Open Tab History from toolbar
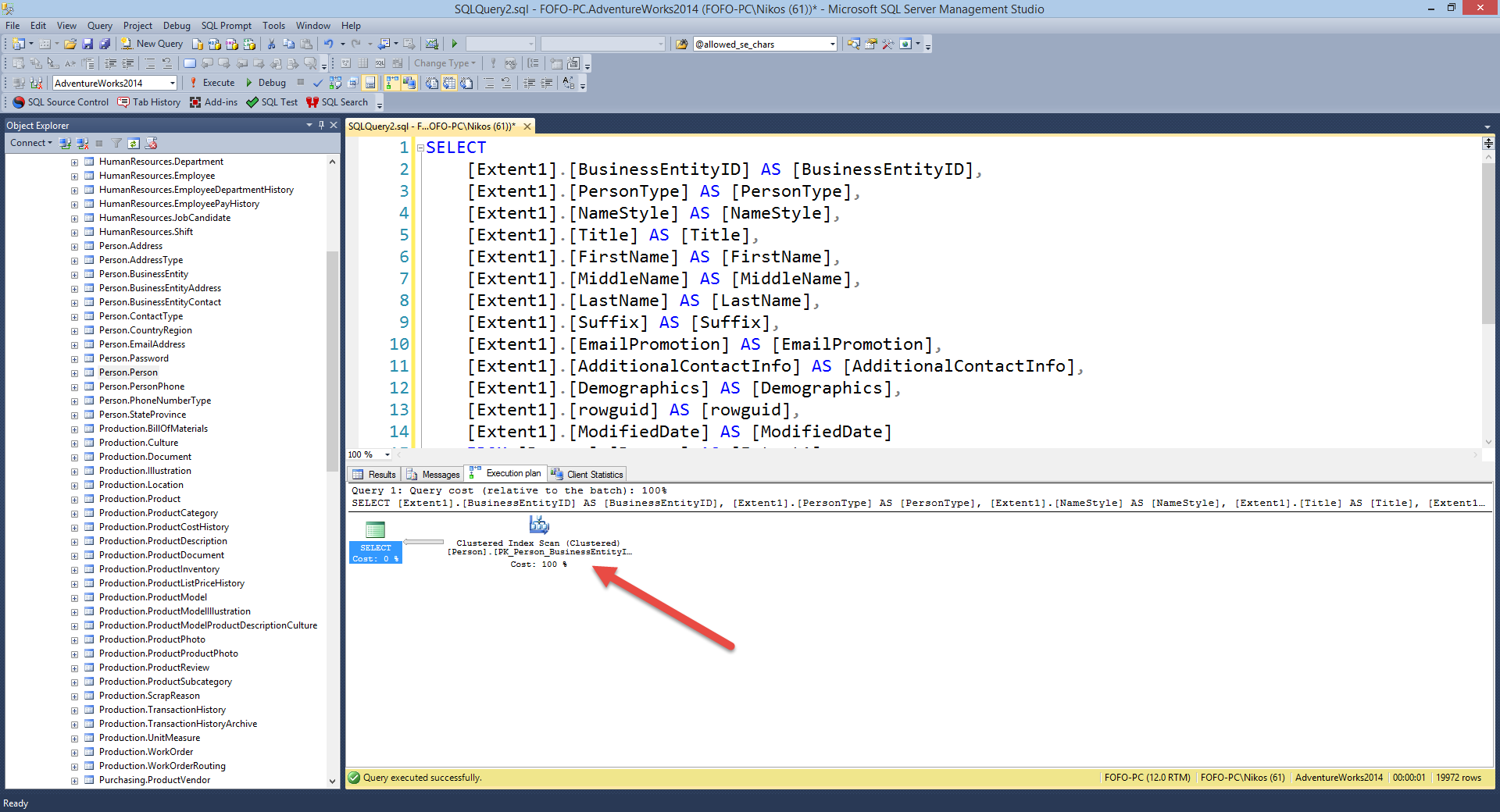The width and height of the screenshot is (1500, 812). point(148,102)
